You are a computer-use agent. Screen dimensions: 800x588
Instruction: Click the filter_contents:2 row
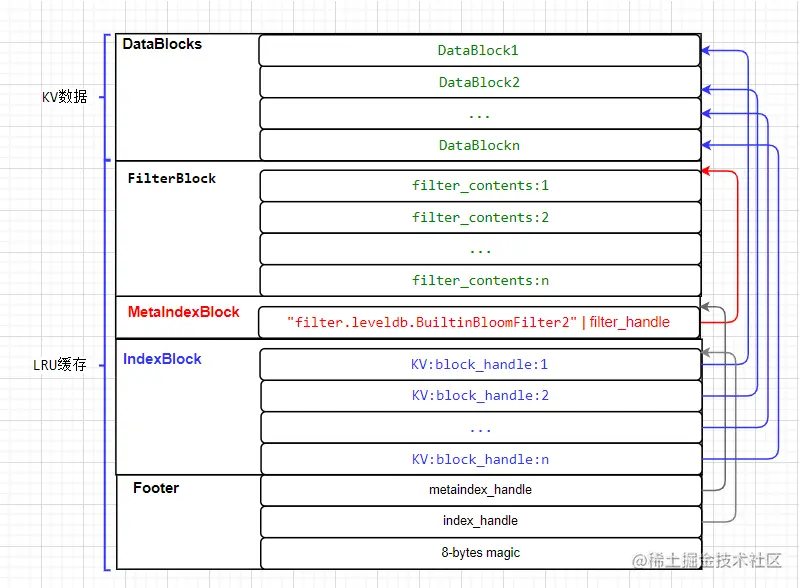point(479,217)
